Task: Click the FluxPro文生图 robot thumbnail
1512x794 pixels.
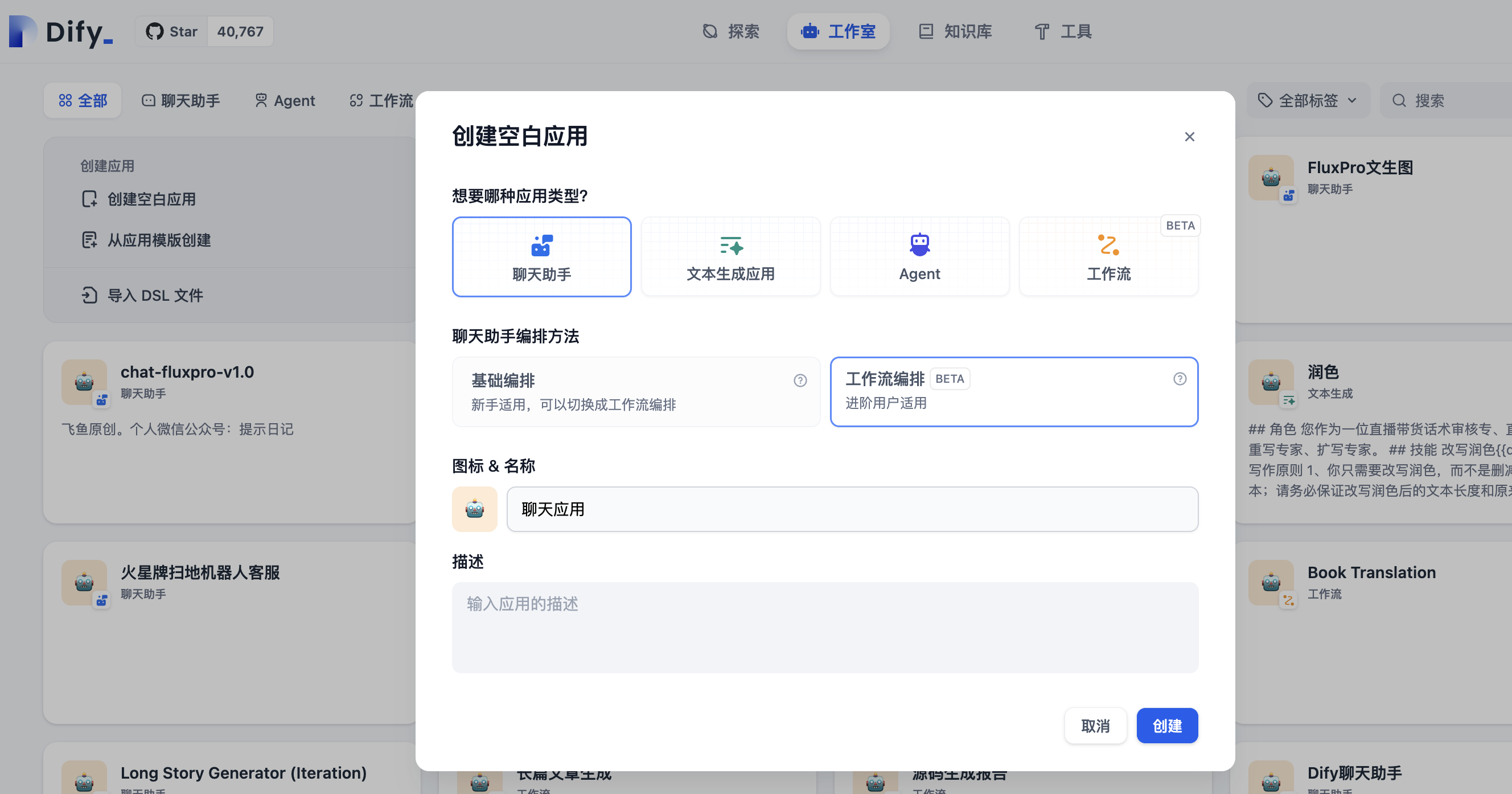Action: coord(1271,177)
